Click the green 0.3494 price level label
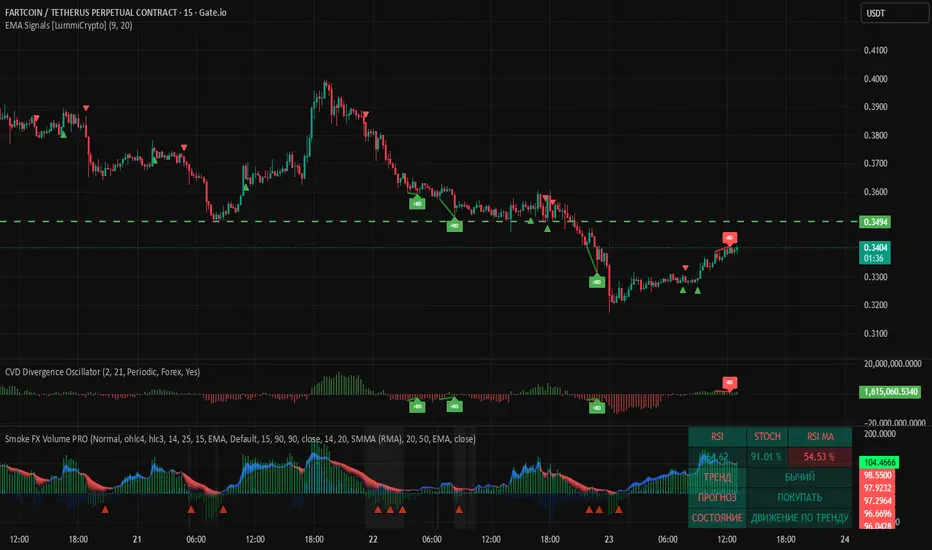The image size is (932, 550). point(875,222)
